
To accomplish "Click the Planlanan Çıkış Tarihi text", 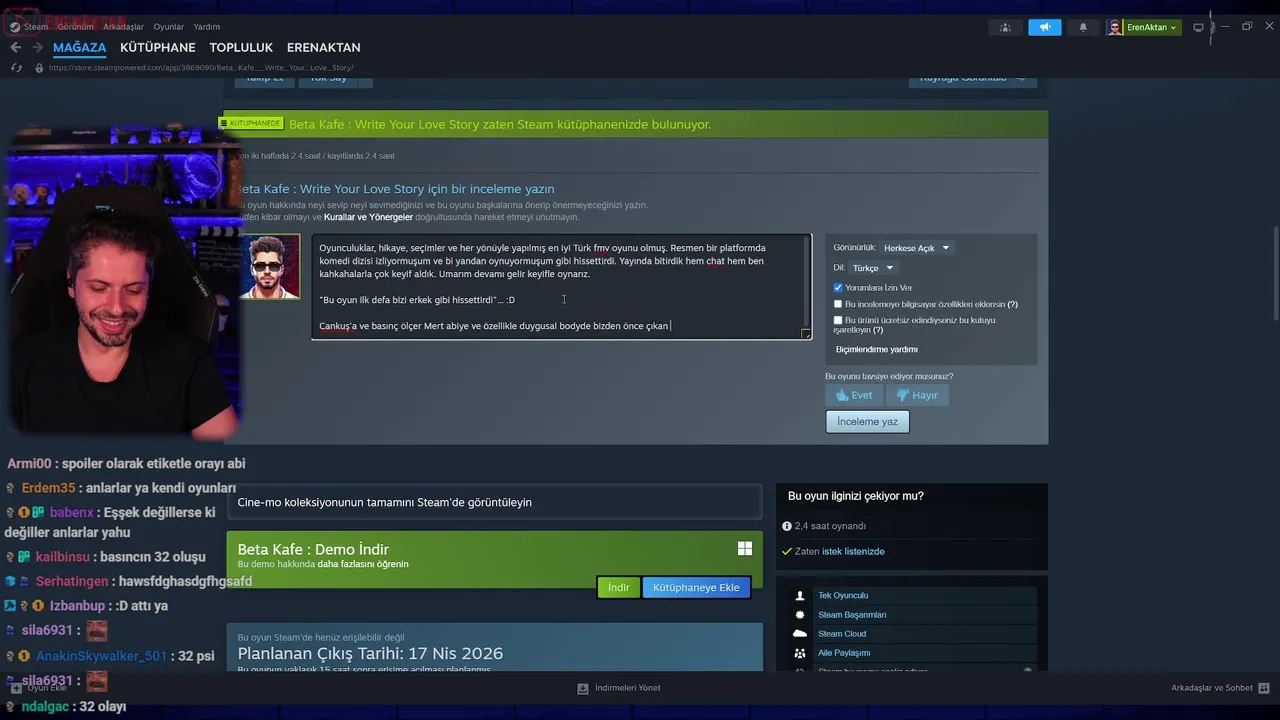I will click(370, 653).
